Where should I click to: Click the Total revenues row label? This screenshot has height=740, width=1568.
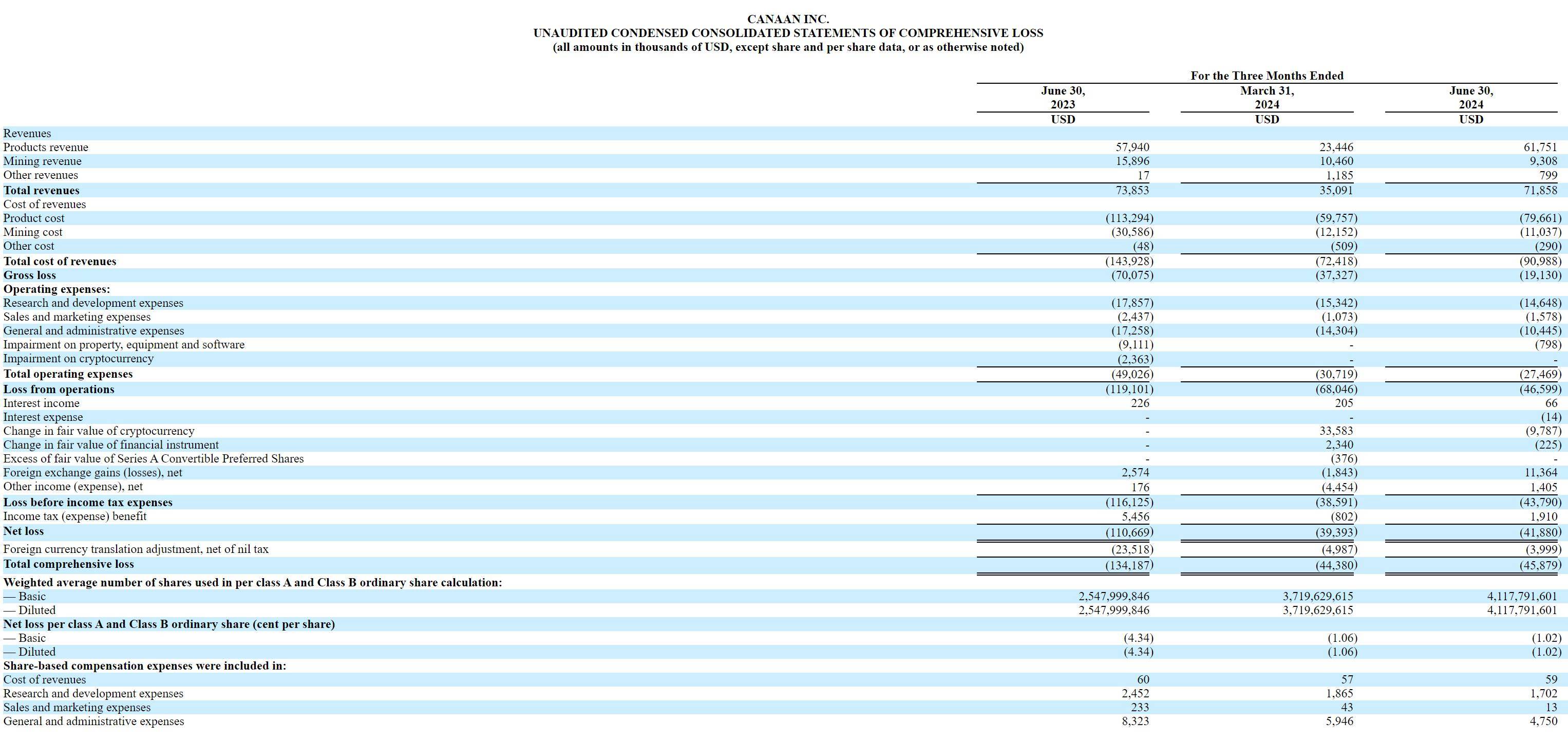tap(42, 190)
